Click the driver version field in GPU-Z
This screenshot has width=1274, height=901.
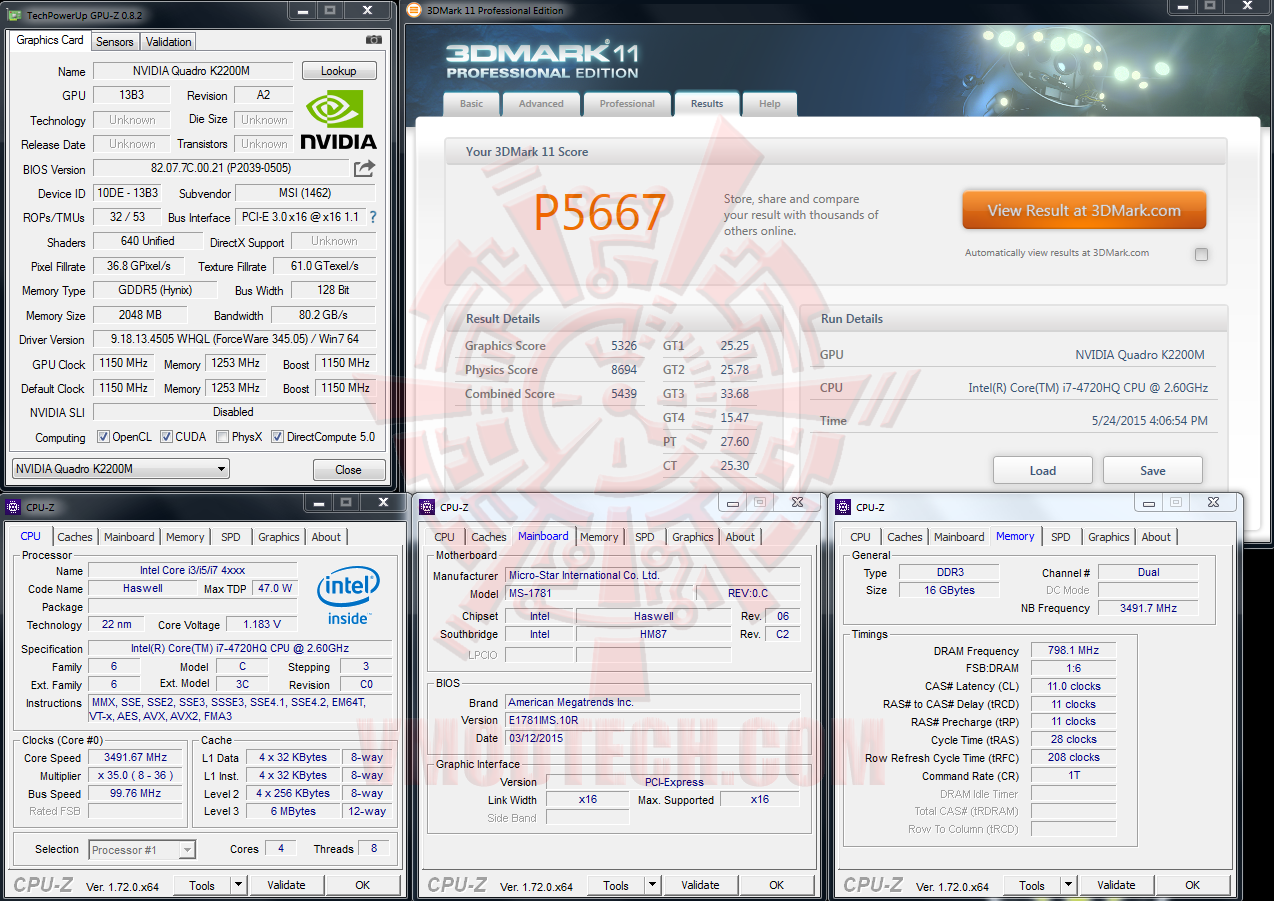[x=234, y=339]
